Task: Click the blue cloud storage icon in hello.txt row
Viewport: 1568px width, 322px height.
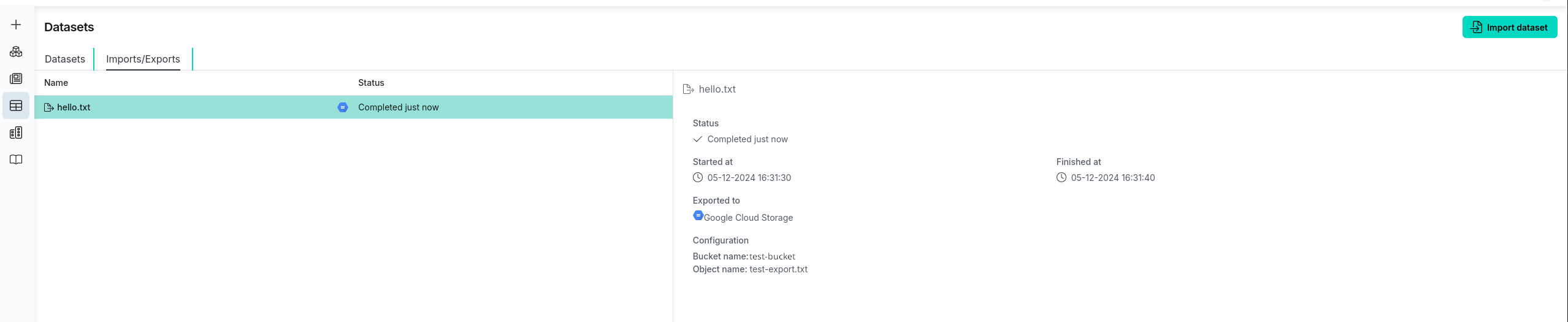Action: (343, 107)
